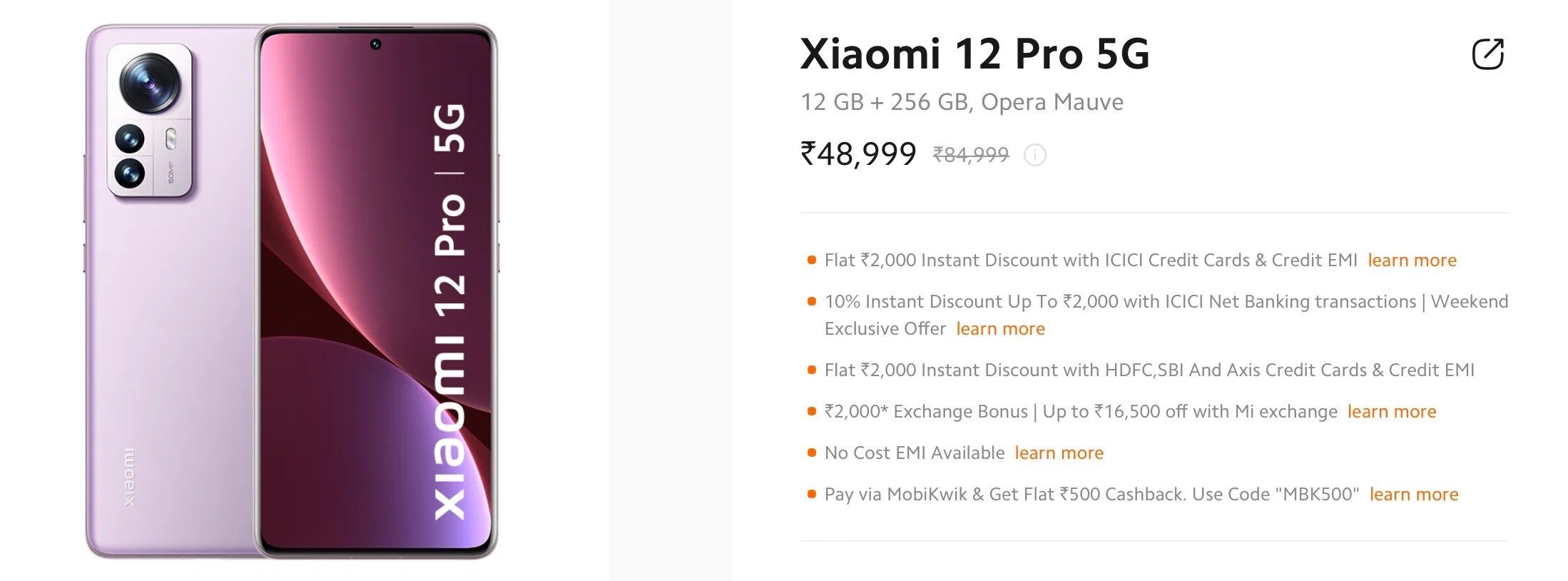Click the discounted price ₹48,999
The height and width of the screenshot is (581, 1568).
tap(857, 153)
